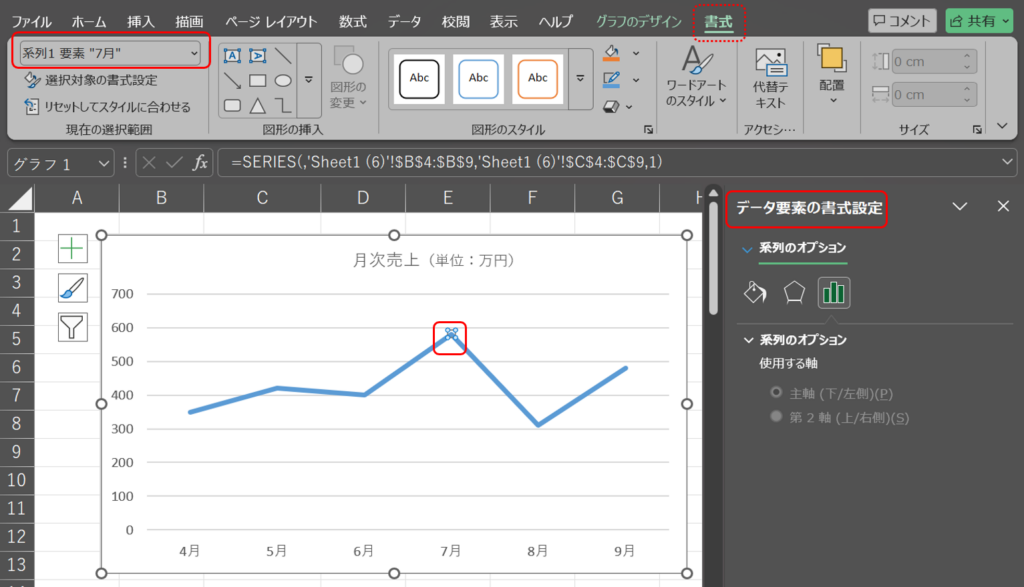
Task: Select the triangle shape
Action: 258,105
